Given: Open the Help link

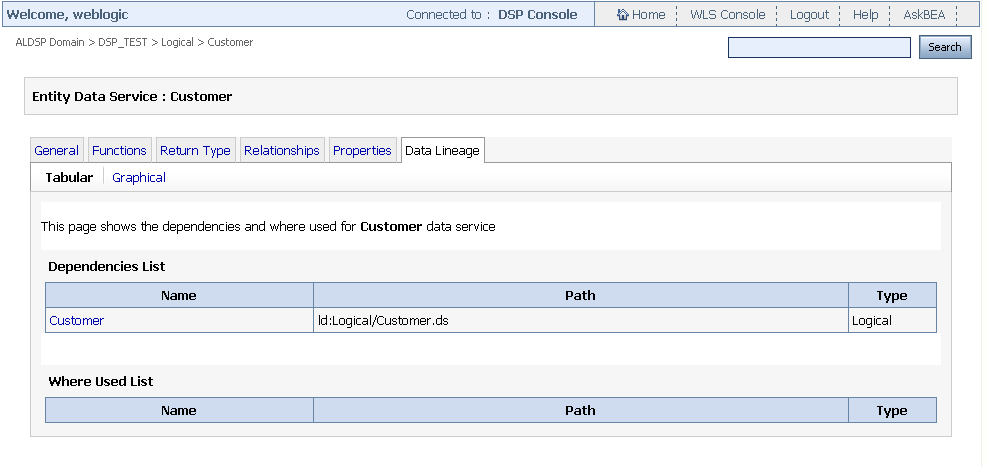Looking at the screenshot, I should (865, 14).
